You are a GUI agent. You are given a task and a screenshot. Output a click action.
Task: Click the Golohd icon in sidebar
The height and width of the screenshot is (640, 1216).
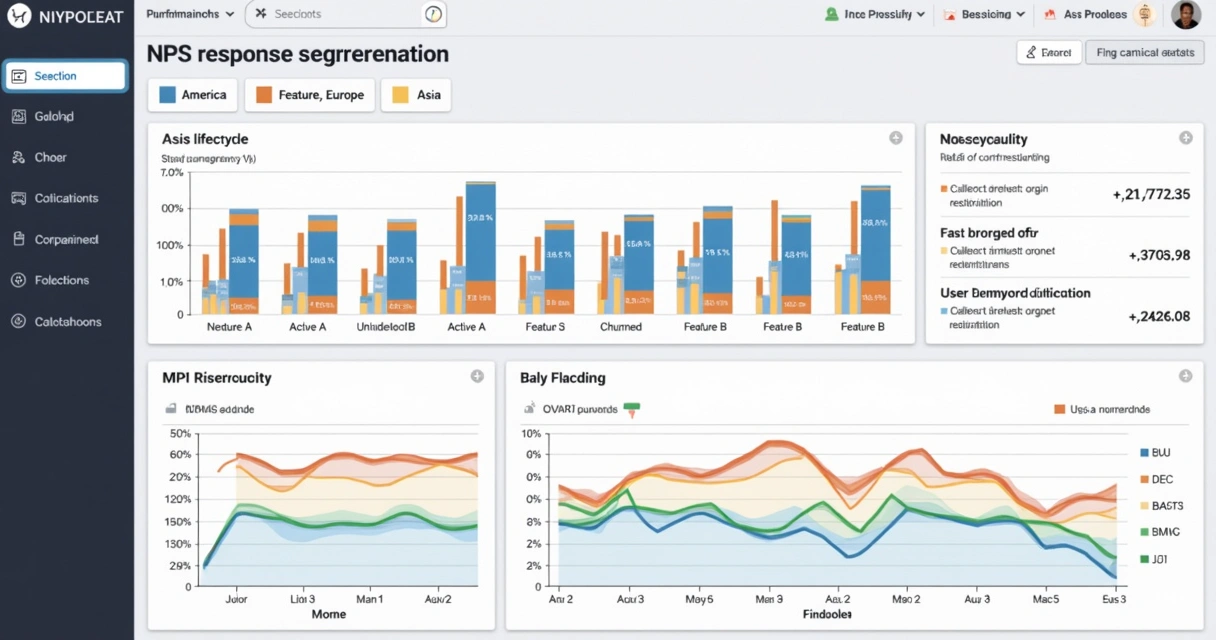[18, 116]
